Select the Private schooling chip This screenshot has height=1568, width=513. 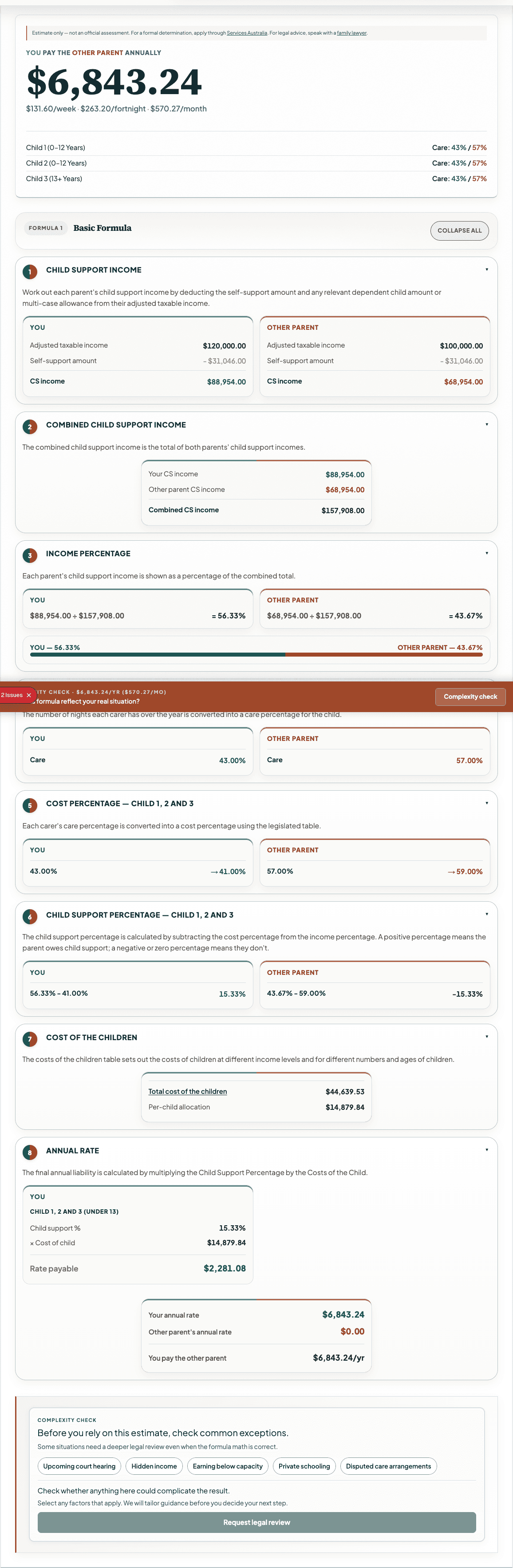click(x=304, y=1466)
